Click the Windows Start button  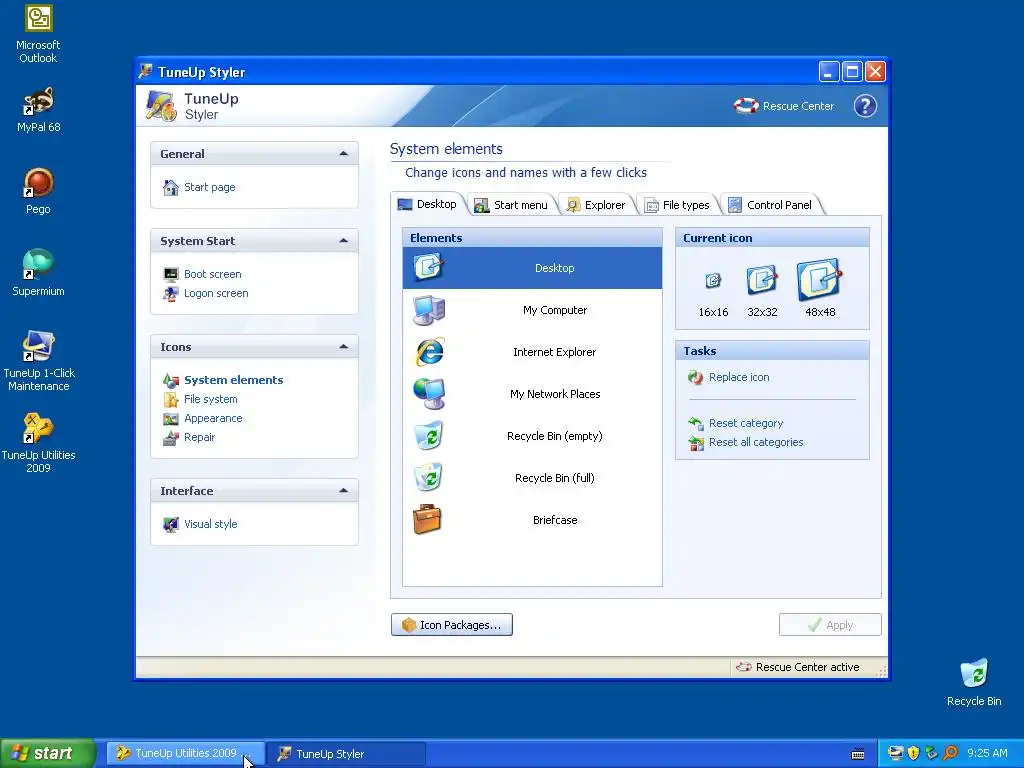click(x=48, y=753)
